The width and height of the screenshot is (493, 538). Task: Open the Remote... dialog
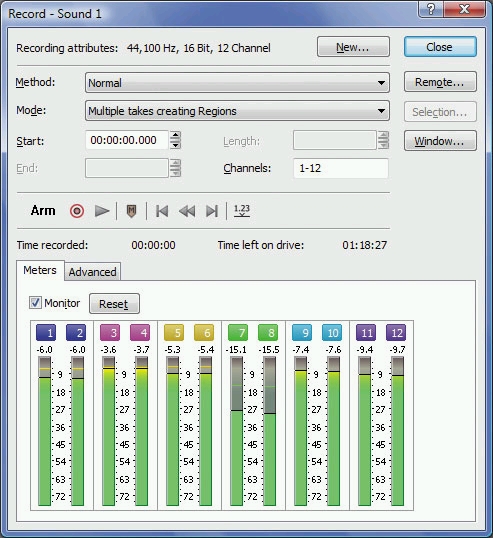(440, 82)
